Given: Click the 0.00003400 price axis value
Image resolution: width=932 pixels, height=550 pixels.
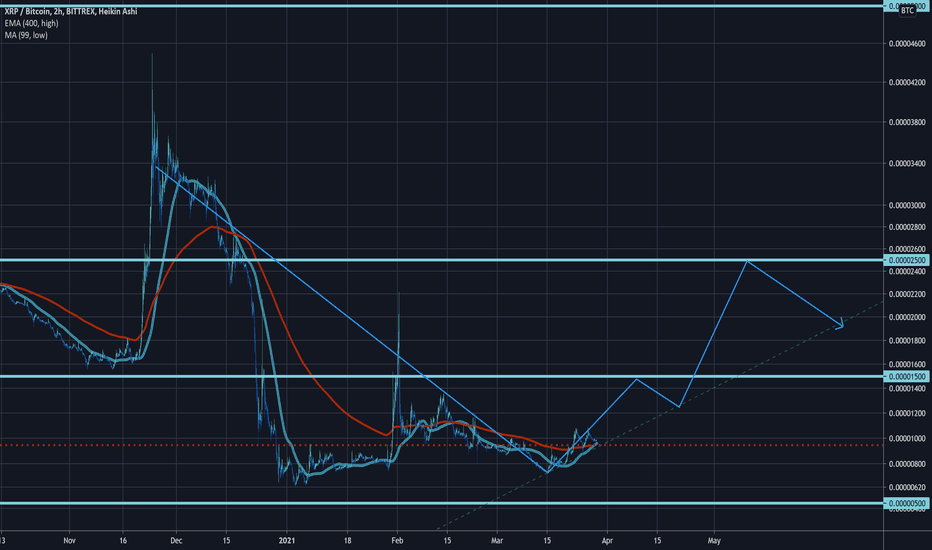Looking at the screenshot, I should coord(907,163).
